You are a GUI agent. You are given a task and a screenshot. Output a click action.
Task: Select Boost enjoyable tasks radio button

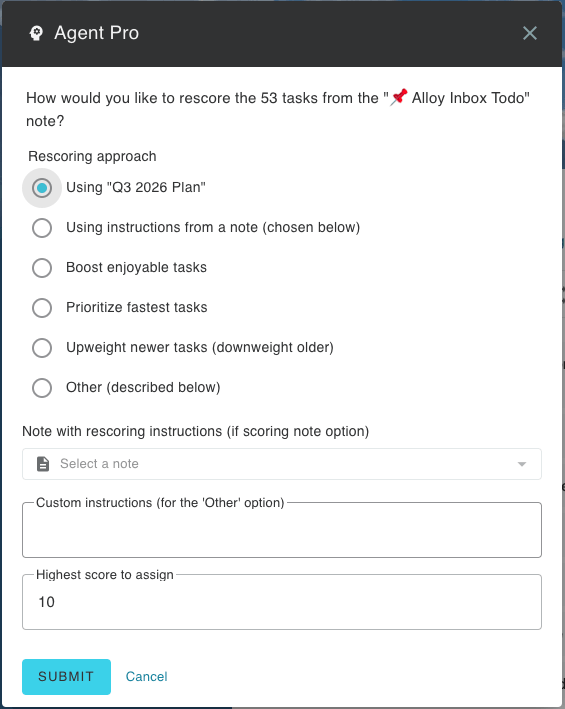[x=42, y=268]
